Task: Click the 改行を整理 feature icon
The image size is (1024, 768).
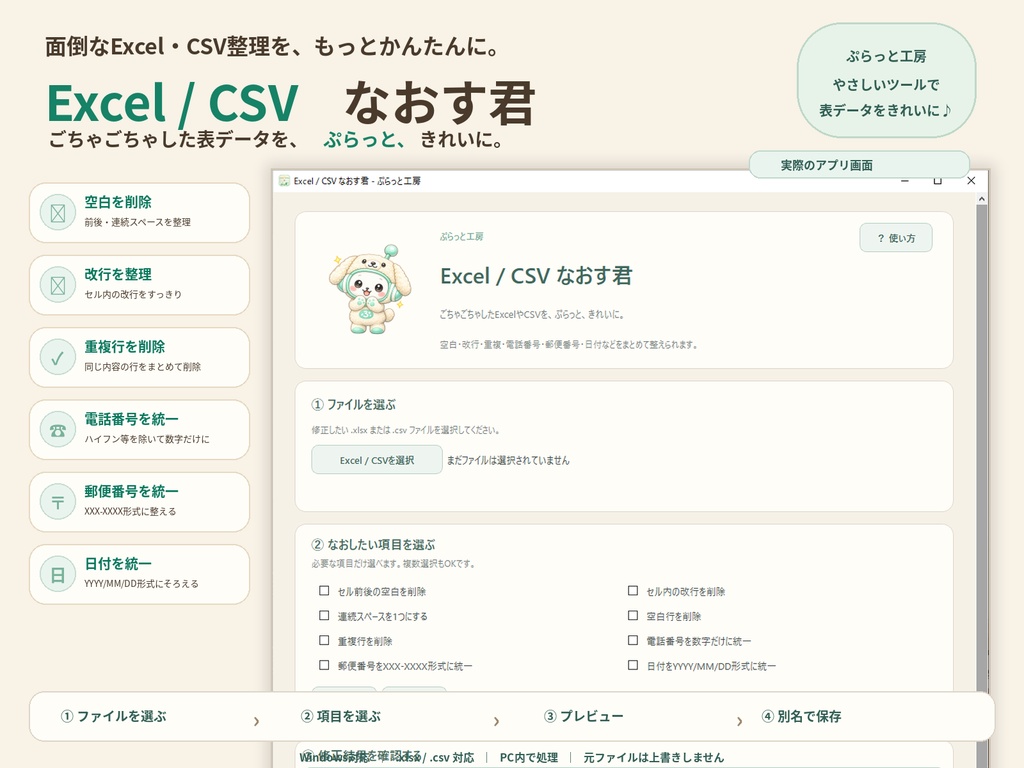Action: (57, 285)
